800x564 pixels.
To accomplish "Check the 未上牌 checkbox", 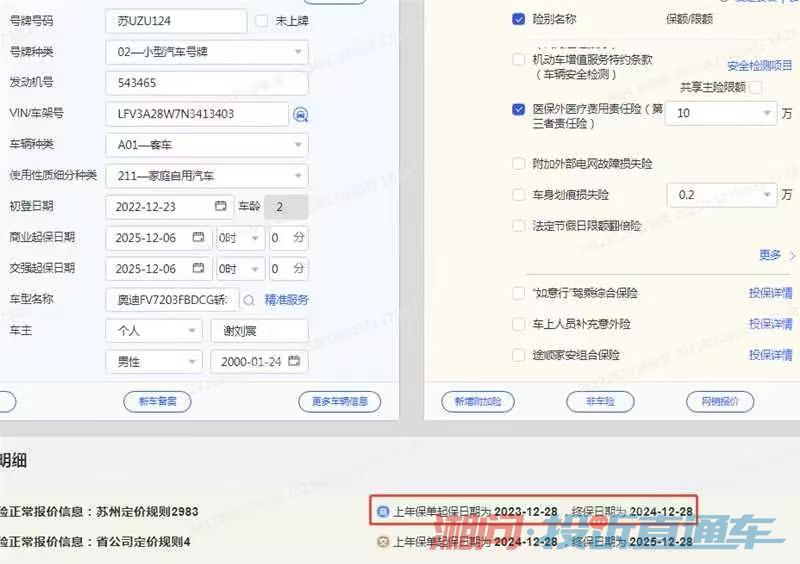I will 262,20.
